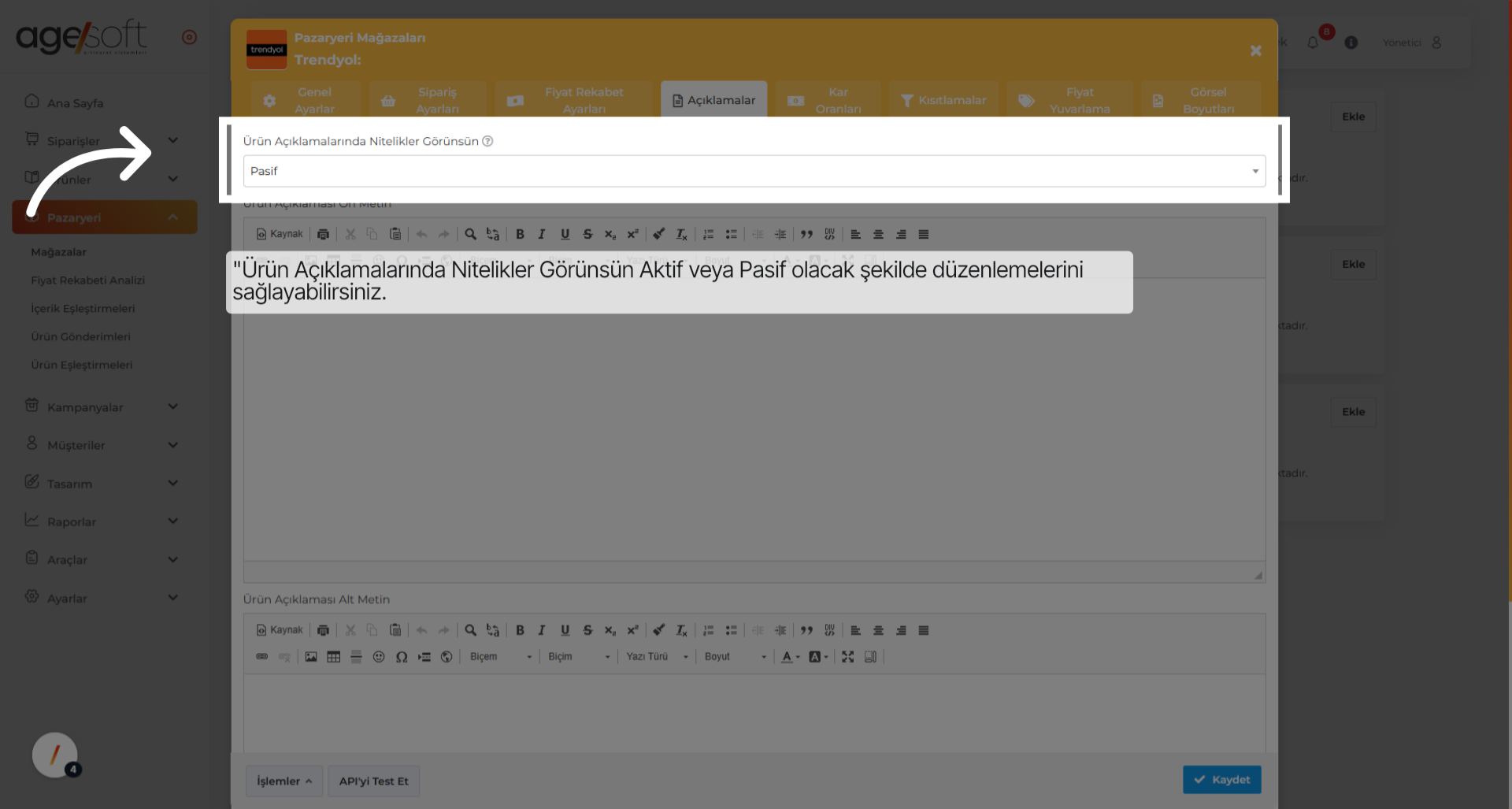This screenshot has width=1512, height=809.
Task: Switch to Kısıtlamalar tab
Action: 943,100
